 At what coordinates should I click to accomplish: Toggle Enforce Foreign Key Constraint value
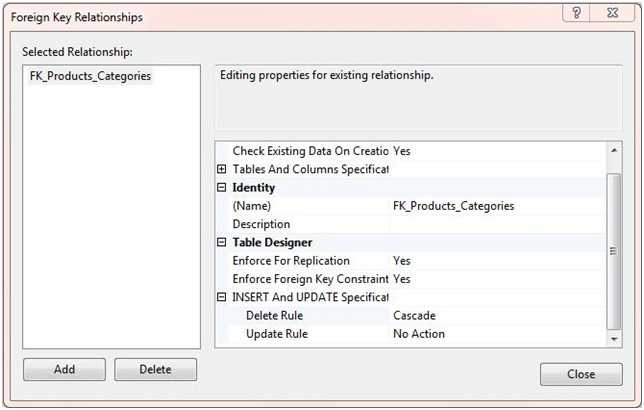click(497, 279)
